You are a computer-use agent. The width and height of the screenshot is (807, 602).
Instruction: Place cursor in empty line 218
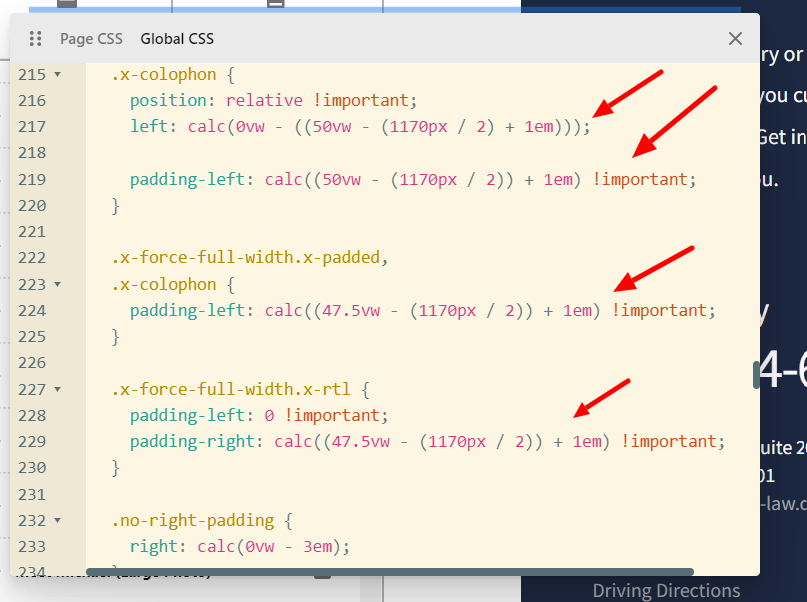(x=300, y=153)
